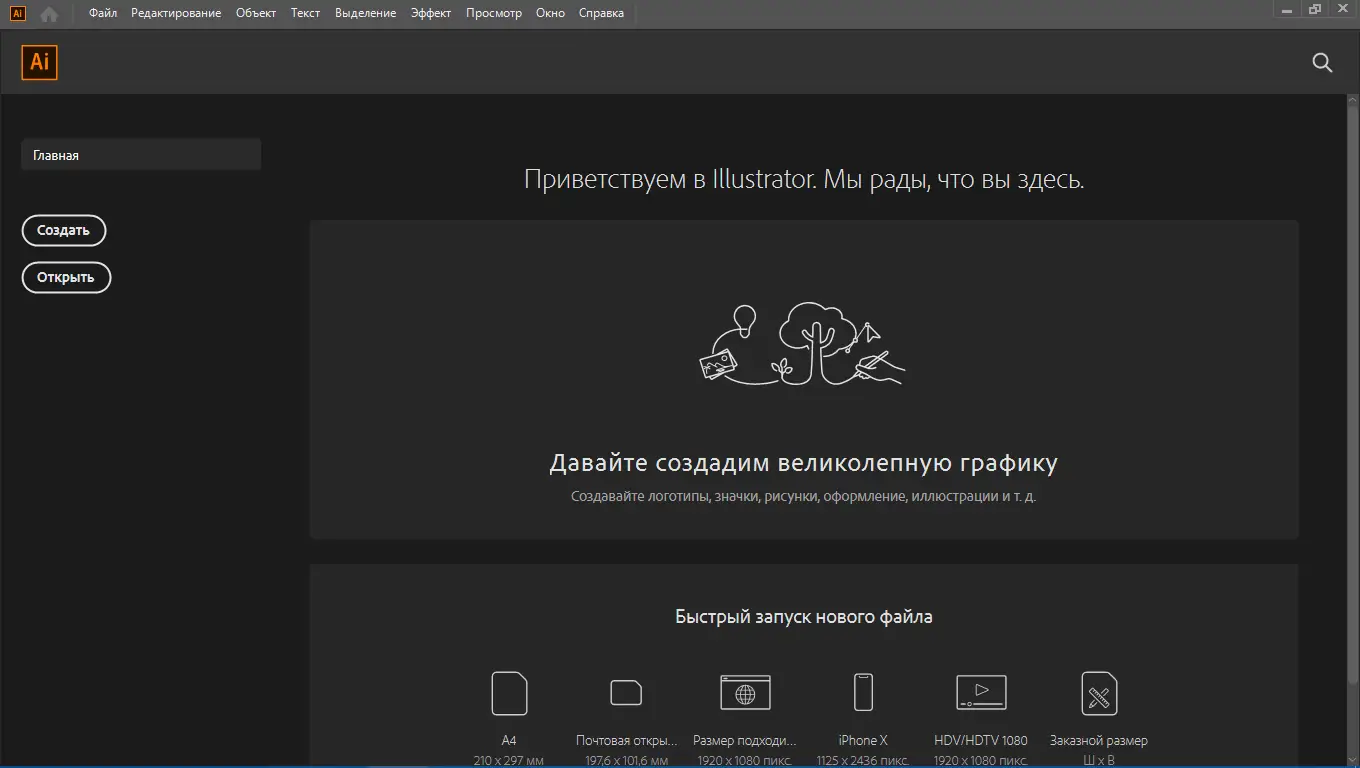This screenshot has width=1360, height=768.
Task: Open the Справка menu
Action: (601, 13)
